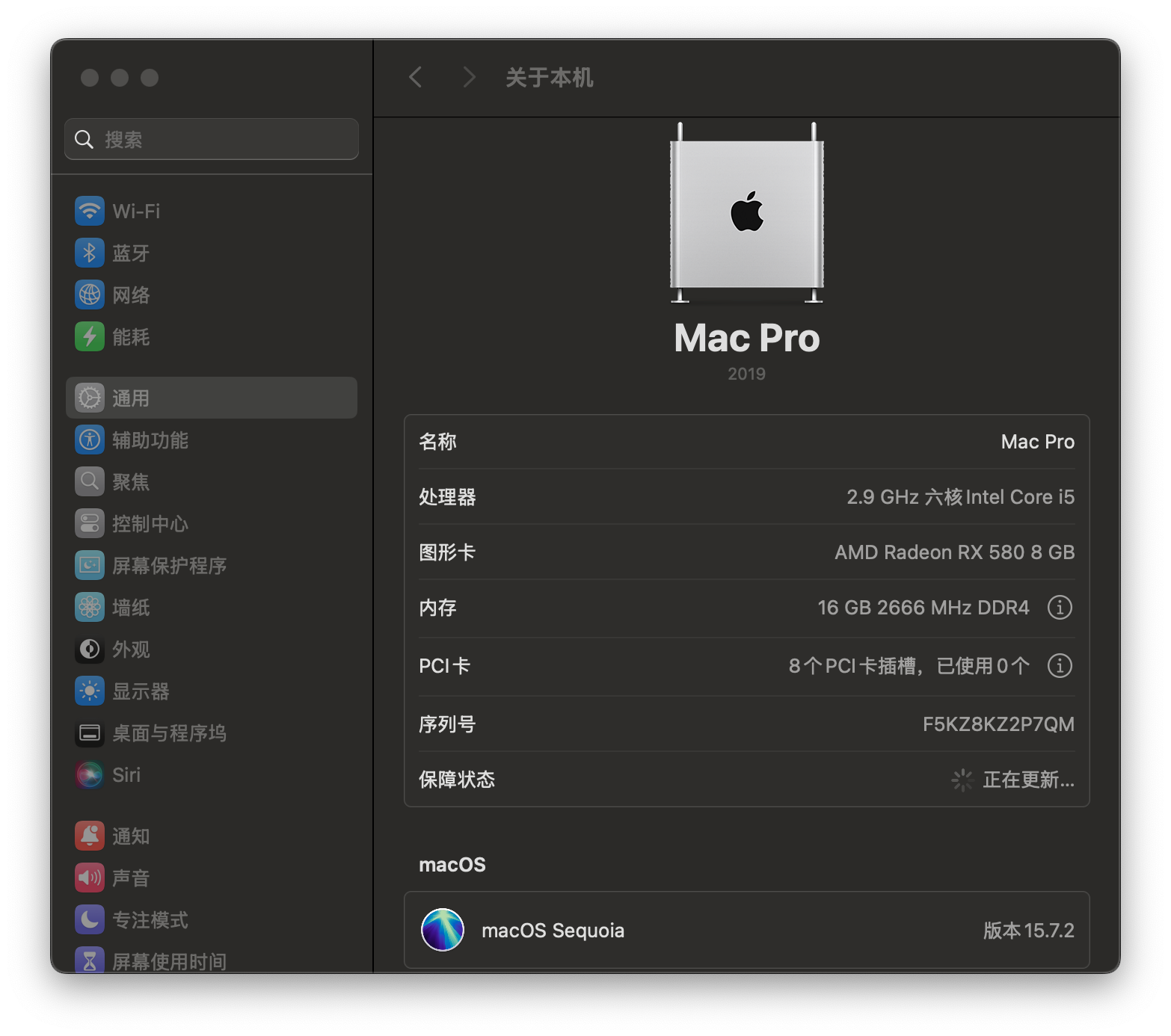This screenshot has height=1036, width=1171.
Task: Click the 处理器 label
Action: [x=447, y=497]
